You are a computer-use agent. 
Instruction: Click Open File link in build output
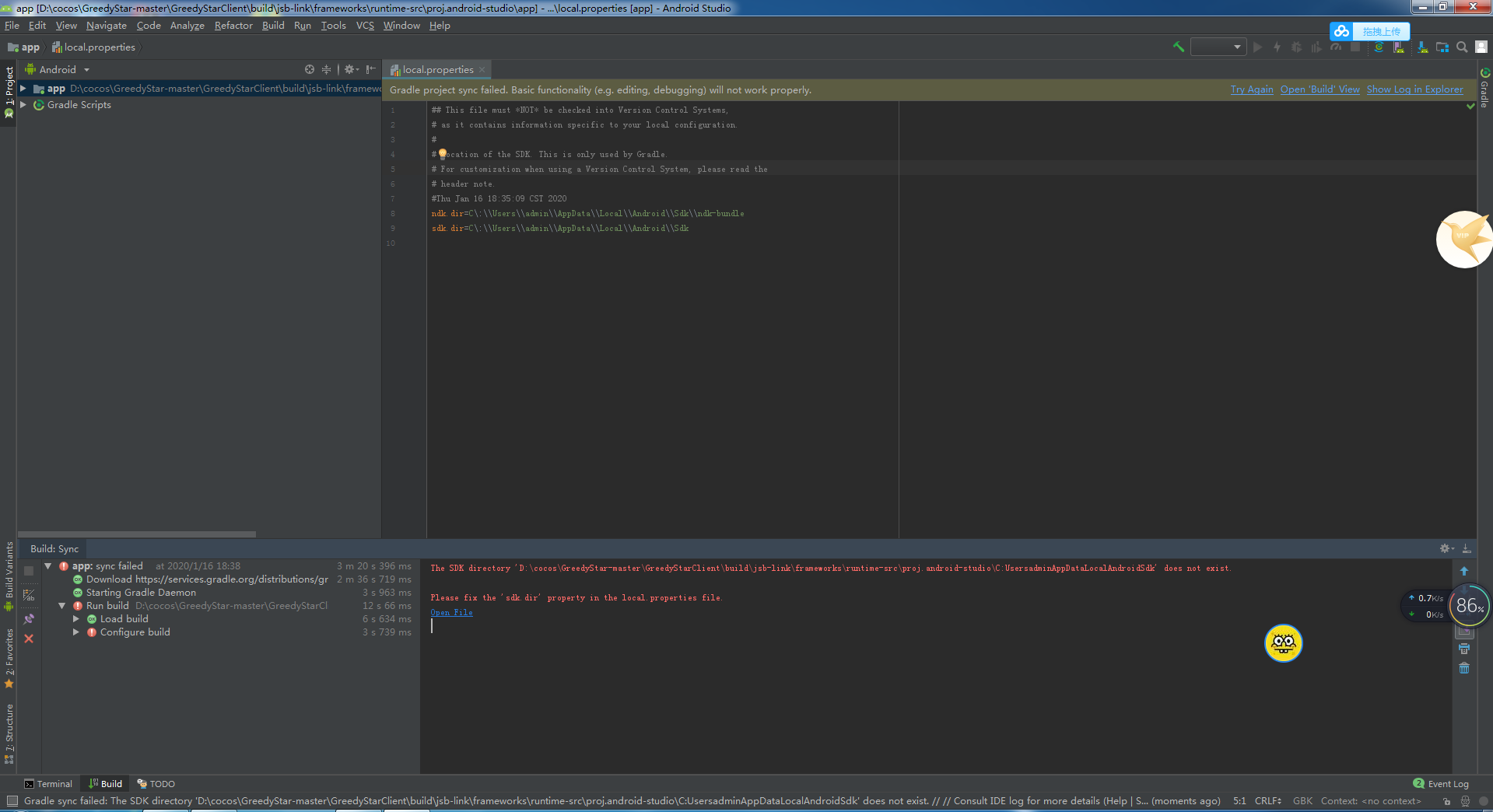[451, 613]
